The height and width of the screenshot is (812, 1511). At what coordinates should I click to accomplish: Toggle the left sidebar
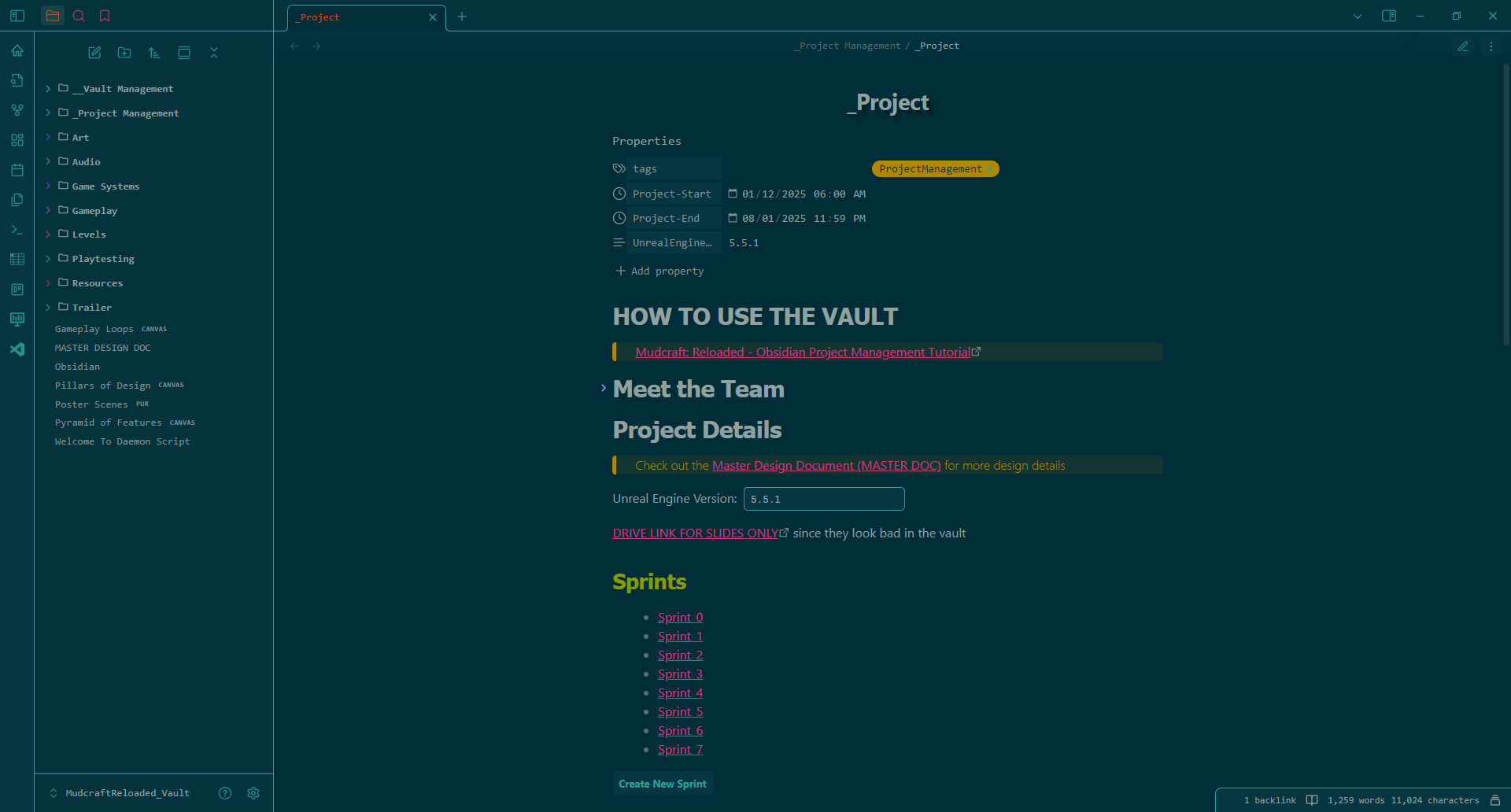pyautogui.click(x=17, y=16)
